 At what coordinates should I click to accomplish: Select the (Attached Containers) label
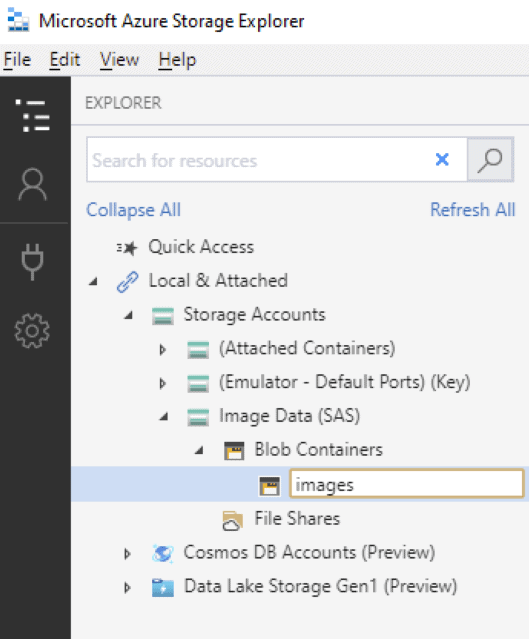[307, 349]
